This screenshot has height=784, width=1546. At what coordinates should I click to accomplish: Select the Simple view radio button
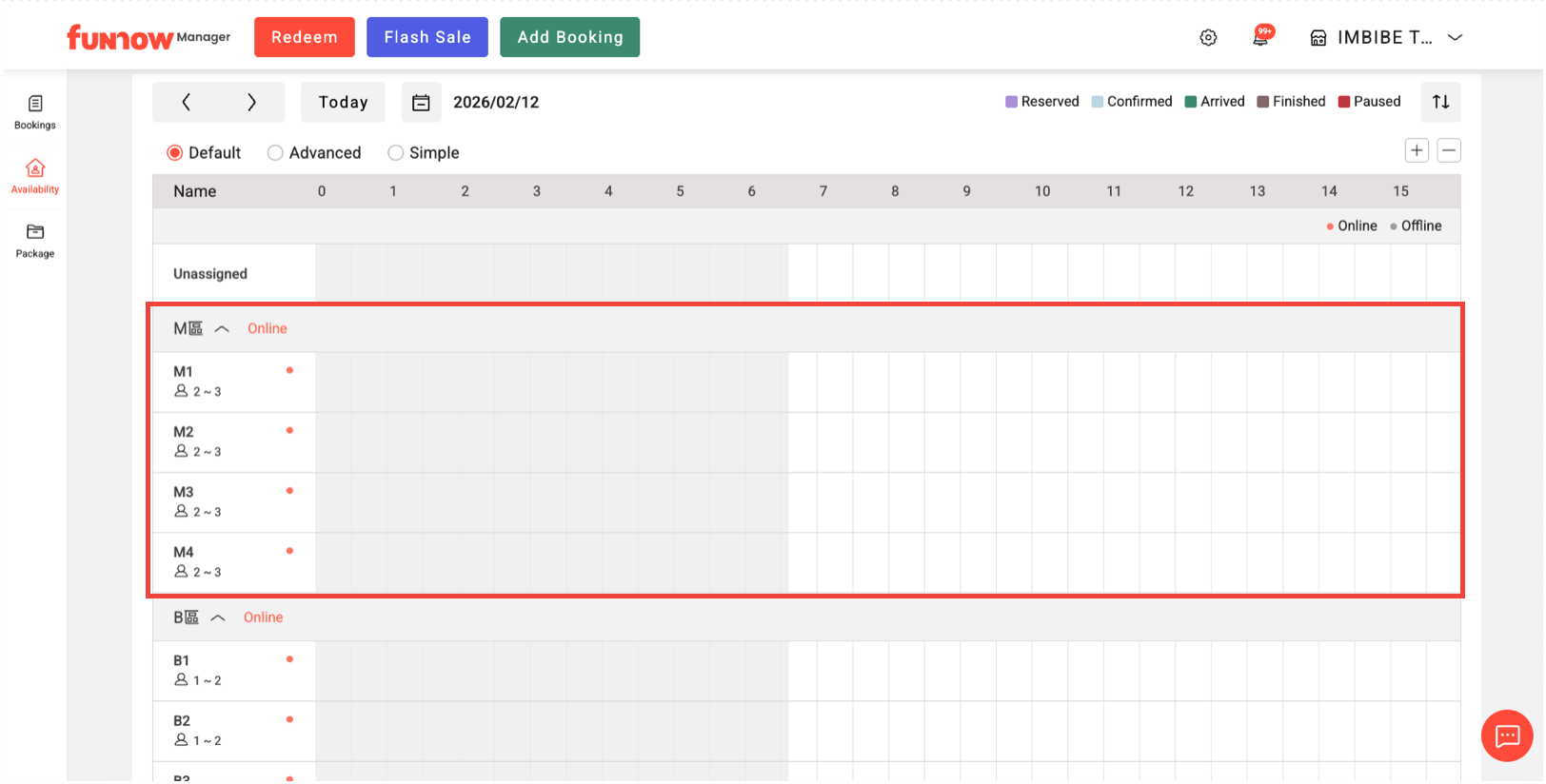coord(396,153)
